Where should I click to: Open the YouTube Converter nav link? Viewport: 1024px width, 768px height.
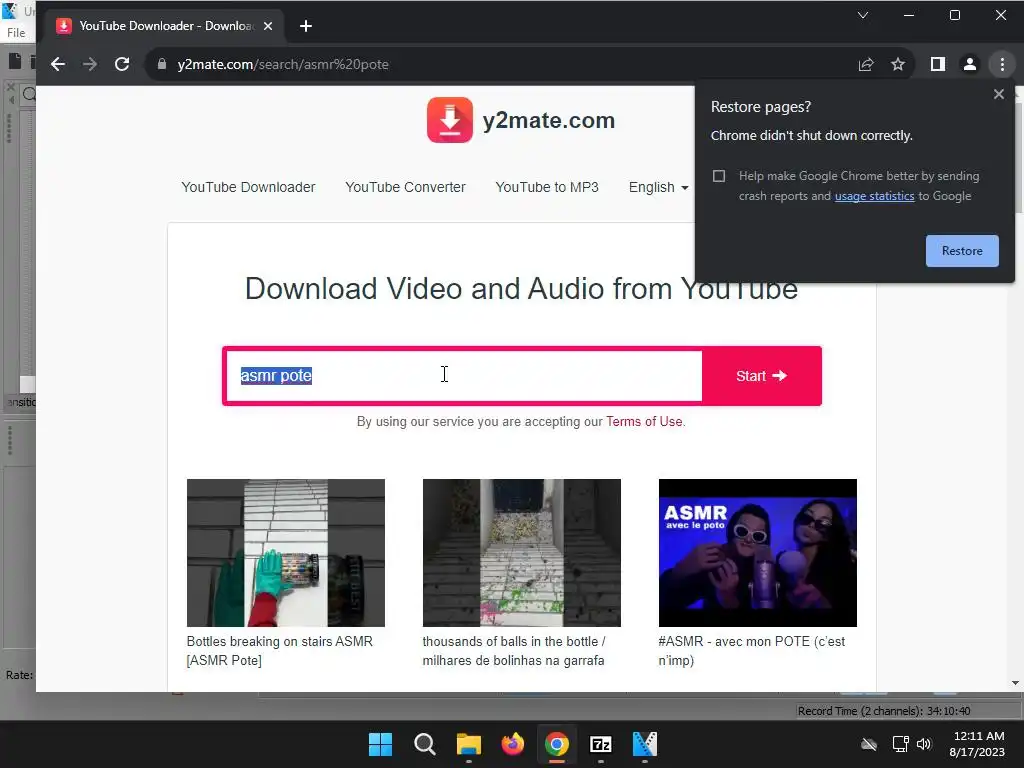[406, 187]
